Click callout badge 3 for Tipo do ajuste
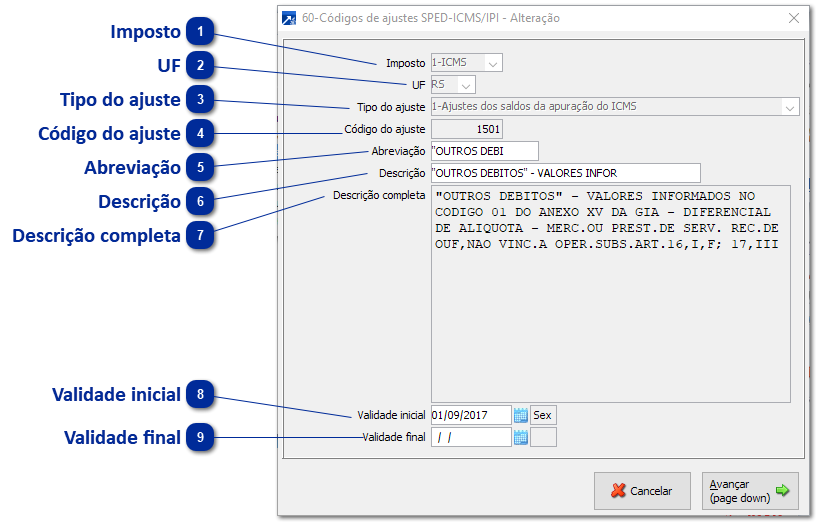823x527 pixels. click(x=201, y=100)
